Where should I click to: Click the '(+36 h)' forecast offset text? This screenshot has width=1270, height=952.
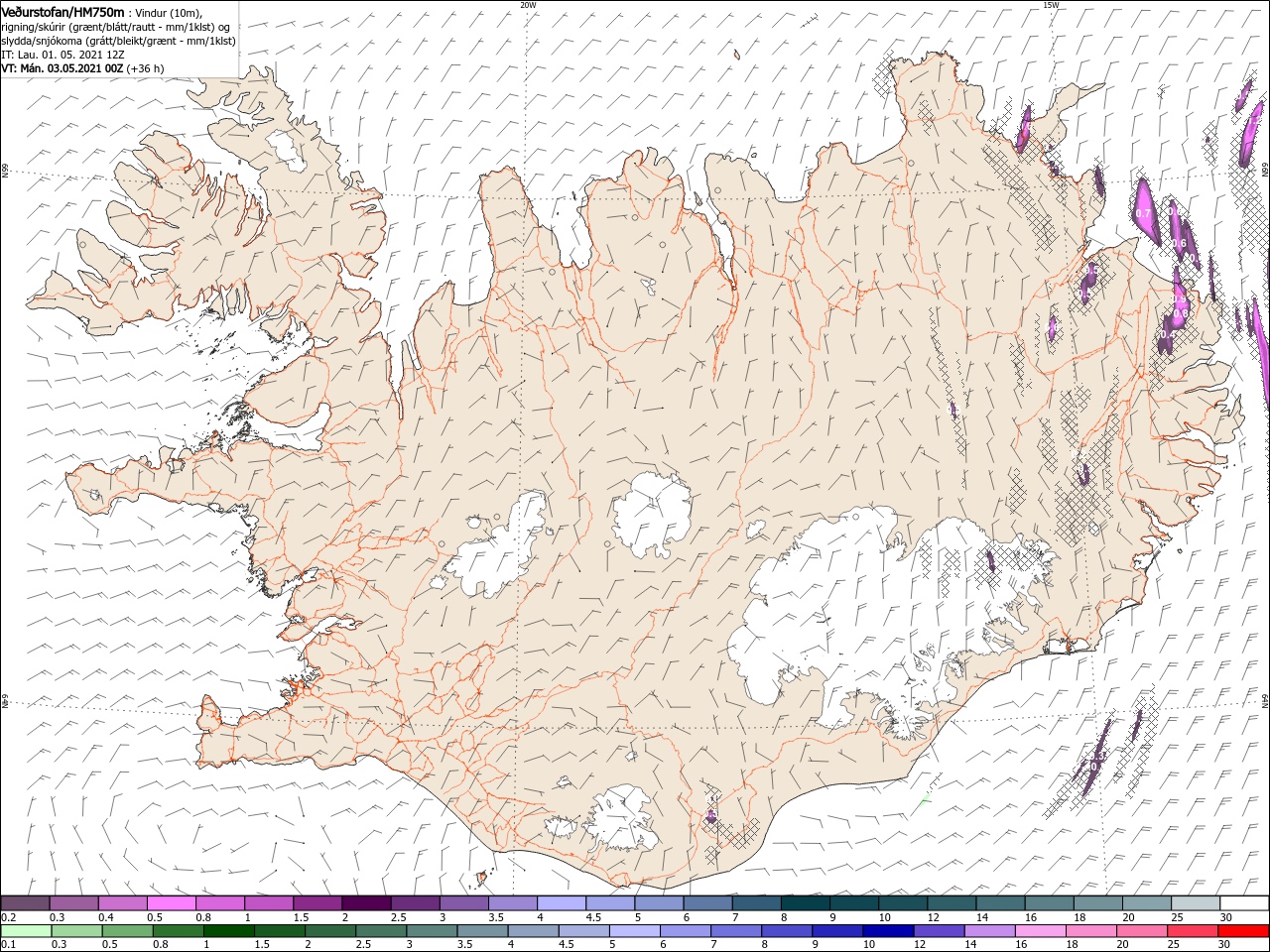pyautogui.click(x=146, y=68)
